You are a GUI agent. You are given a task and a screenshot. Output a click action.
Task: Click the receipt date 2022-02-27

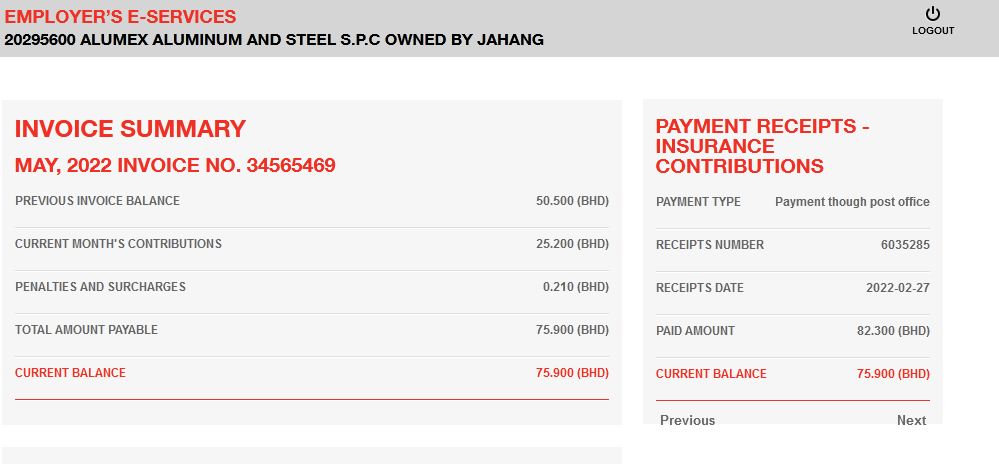tap(897, 288)
